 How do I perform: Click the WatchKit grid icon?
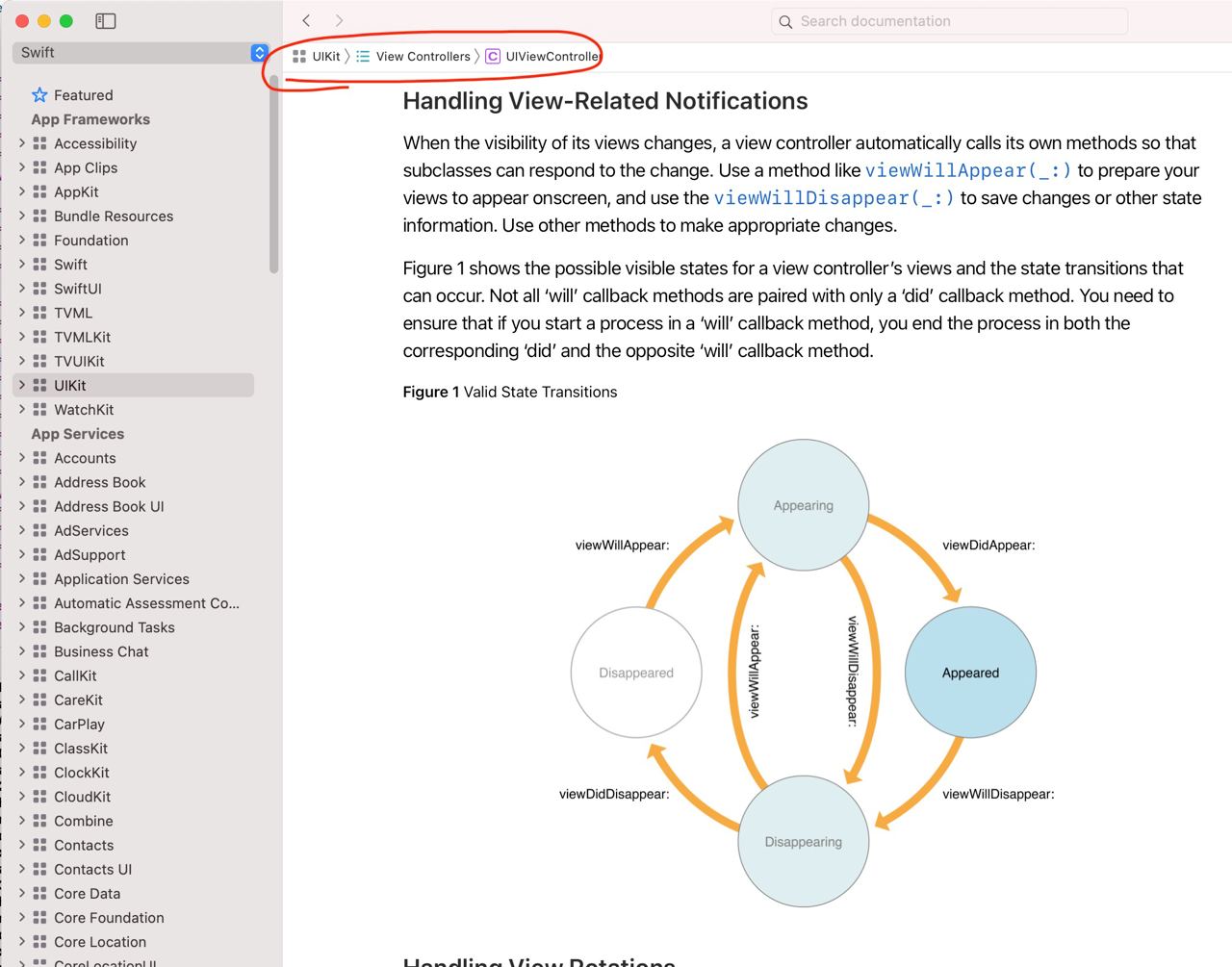tap(39, 410)
